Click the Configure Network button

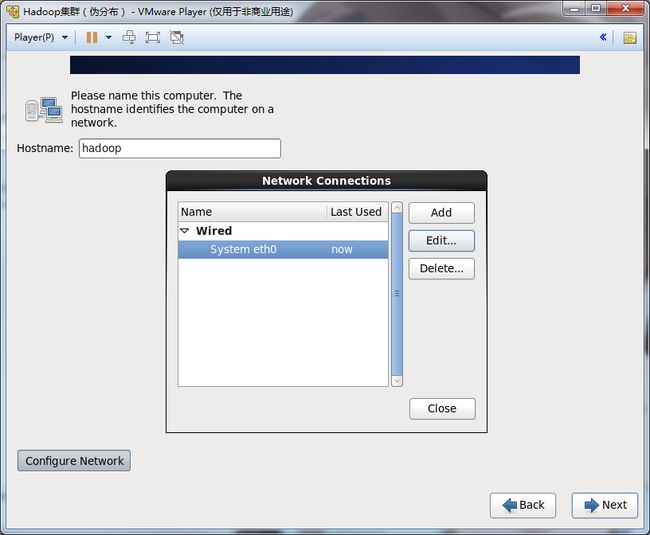[74, 461]
